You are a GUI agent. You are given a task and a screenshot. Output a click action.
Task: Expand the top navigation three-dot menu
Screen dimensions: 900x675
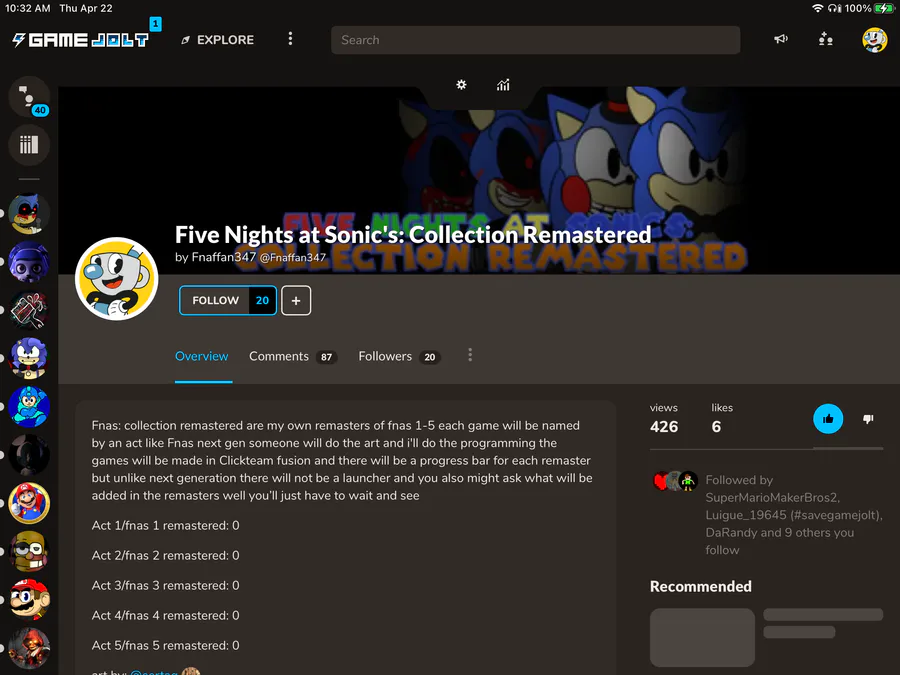tap(290, 38)
